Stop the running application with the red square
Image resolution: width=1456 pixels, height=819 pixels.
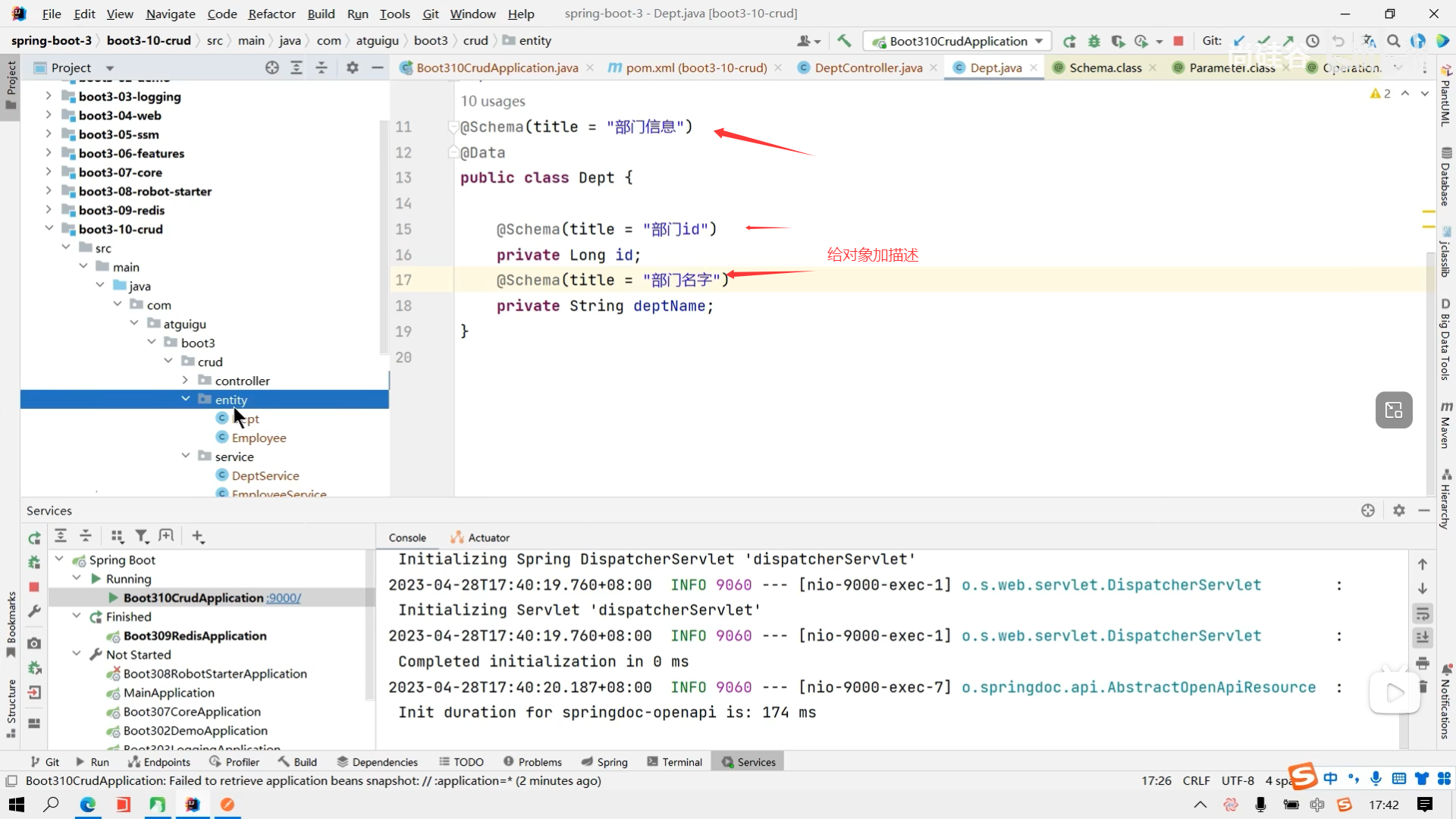click(x=1178, y=41)
